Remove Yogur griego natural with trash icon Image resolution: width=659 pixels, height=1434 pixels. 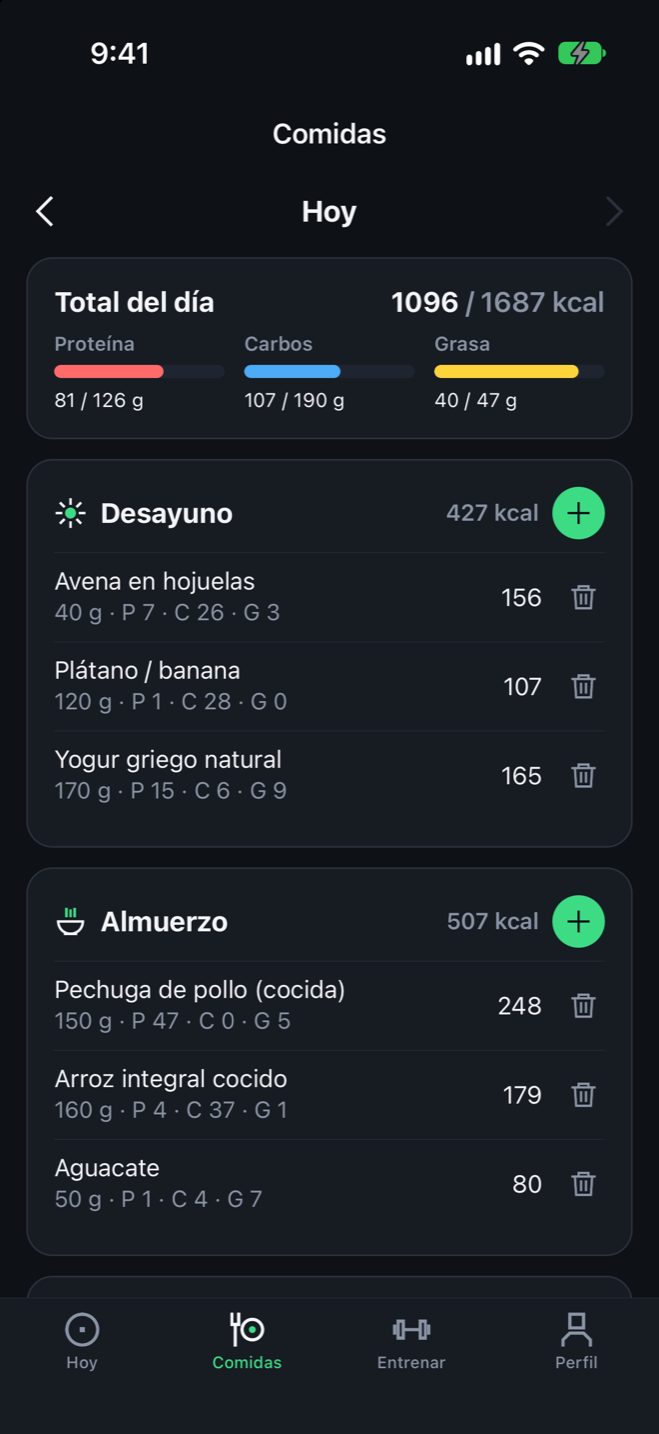pos(583,775)
